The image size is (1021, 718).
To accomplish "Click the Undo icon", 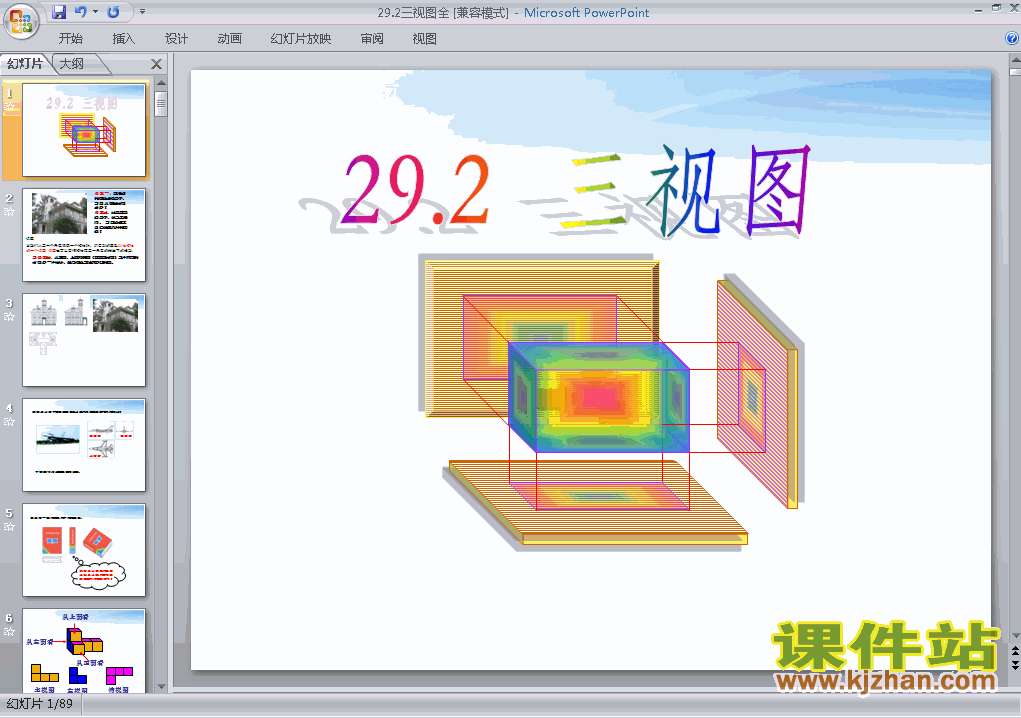I will click(x=81, y=12).
